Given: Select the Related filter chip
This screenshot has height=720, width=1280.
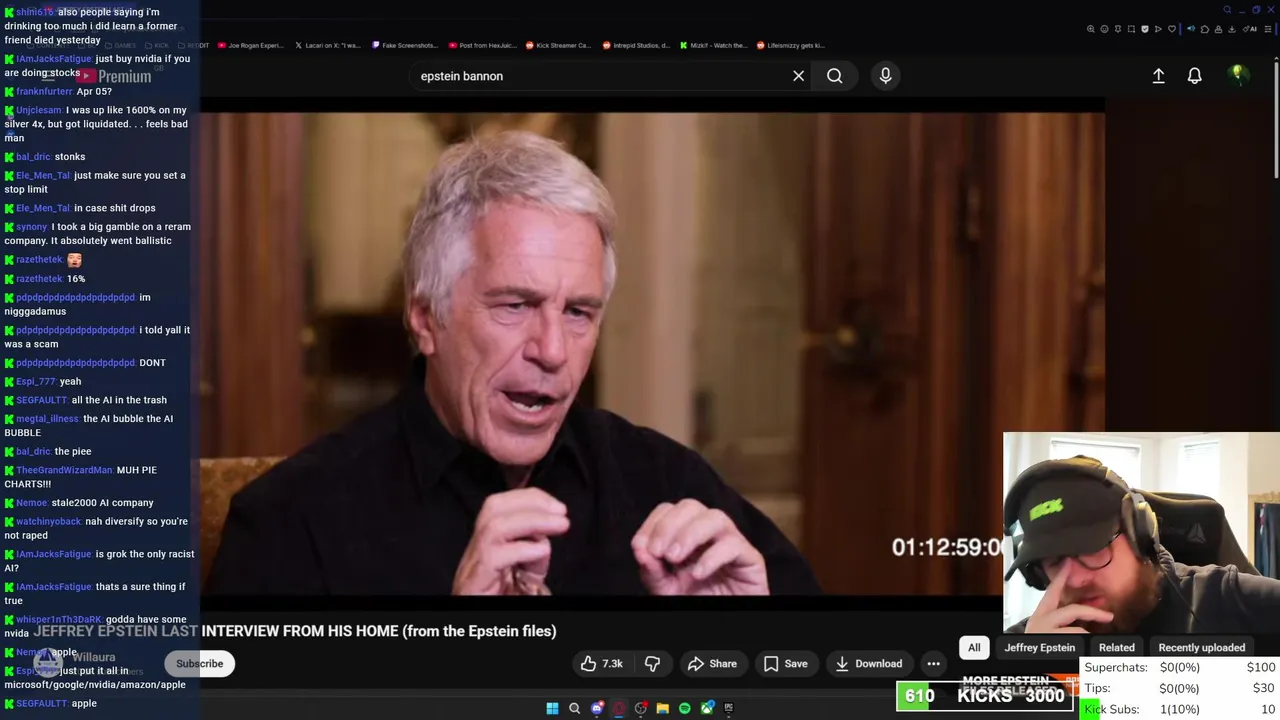Looking at the screenshot, I should (1117, 647).
